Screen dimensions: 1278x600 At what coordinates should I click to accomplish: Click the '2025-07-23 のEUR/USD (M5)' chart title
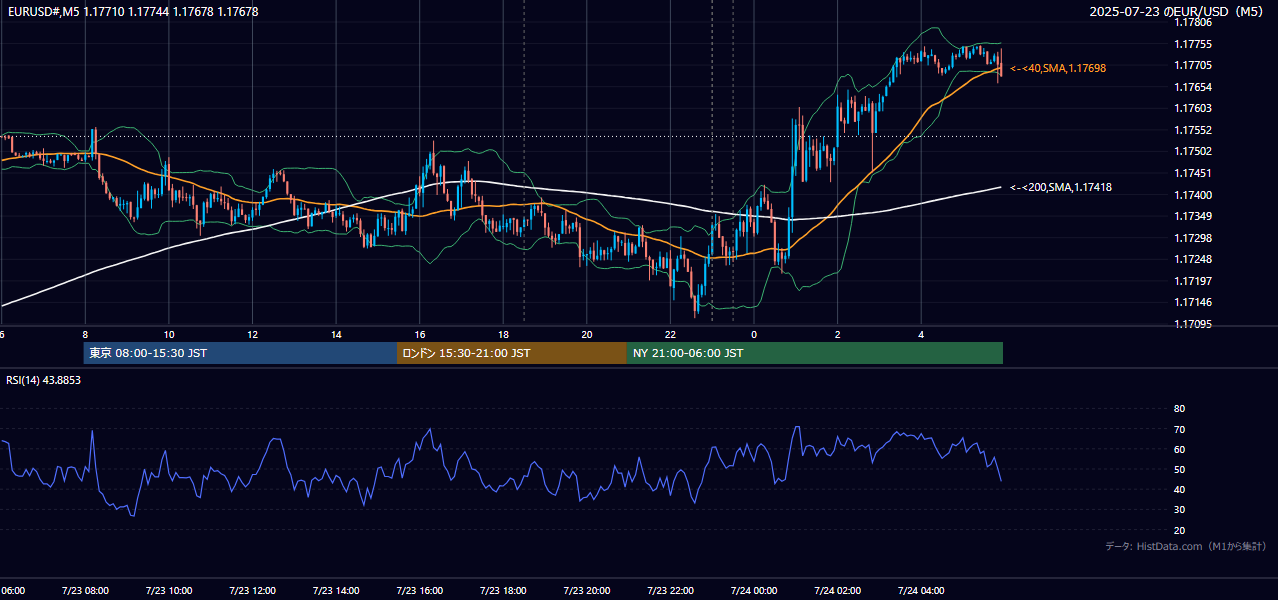click(1178, 12)
